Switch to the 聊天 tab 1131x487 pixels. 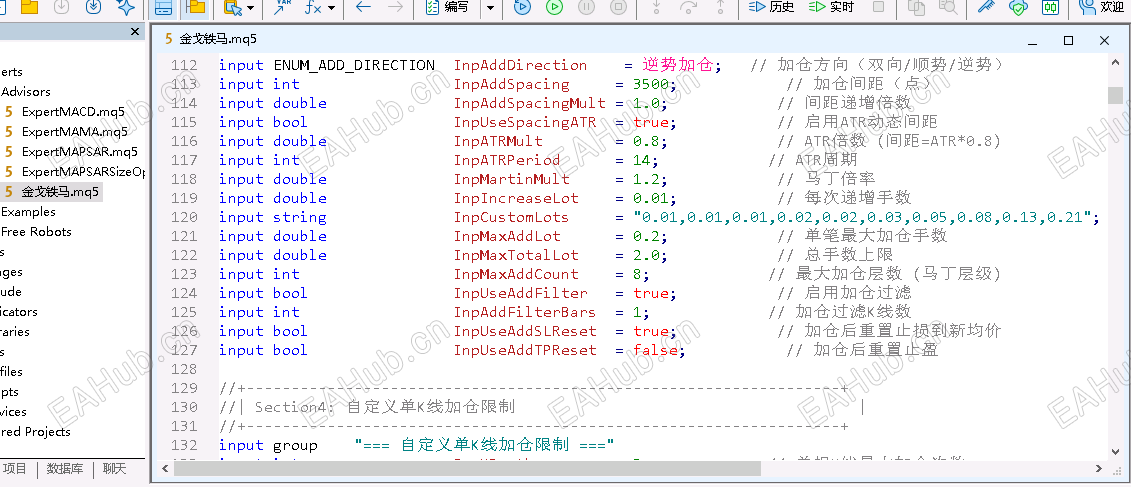[x=113, y=469]
